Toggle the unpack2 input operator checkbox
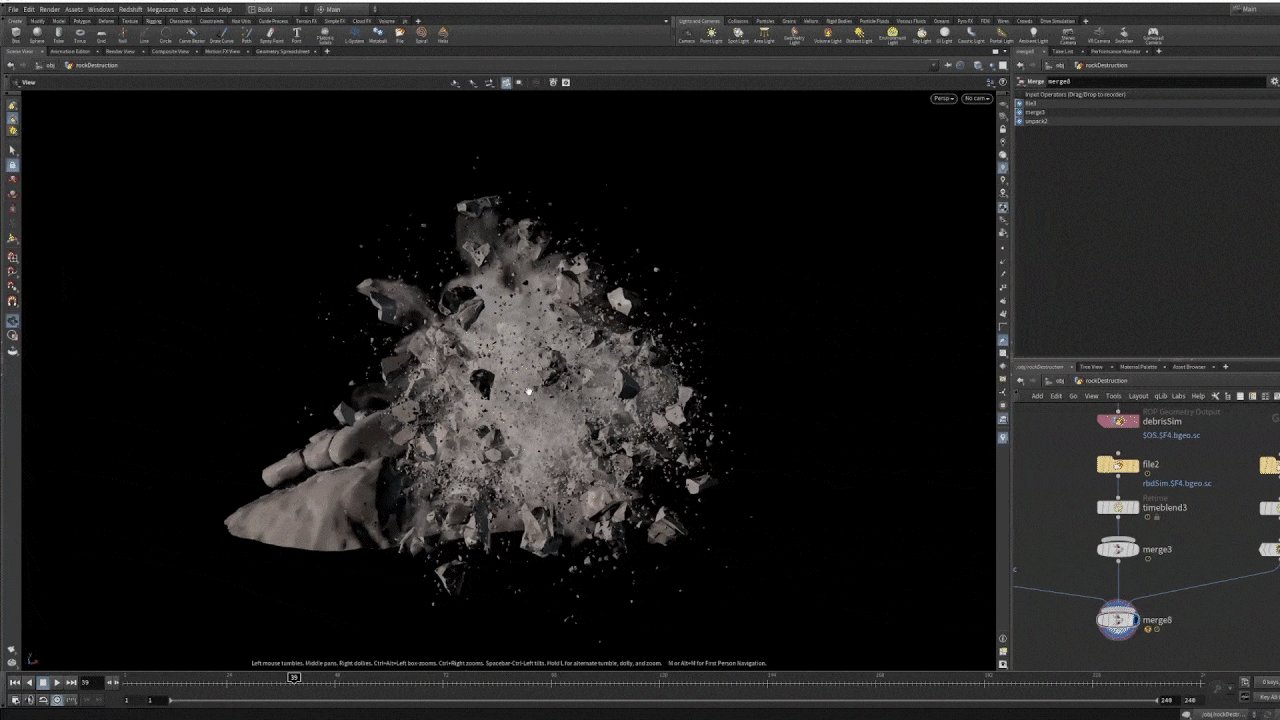Image resolution: width=1280 pixels, height=720 pixels. coord(1020,121)
